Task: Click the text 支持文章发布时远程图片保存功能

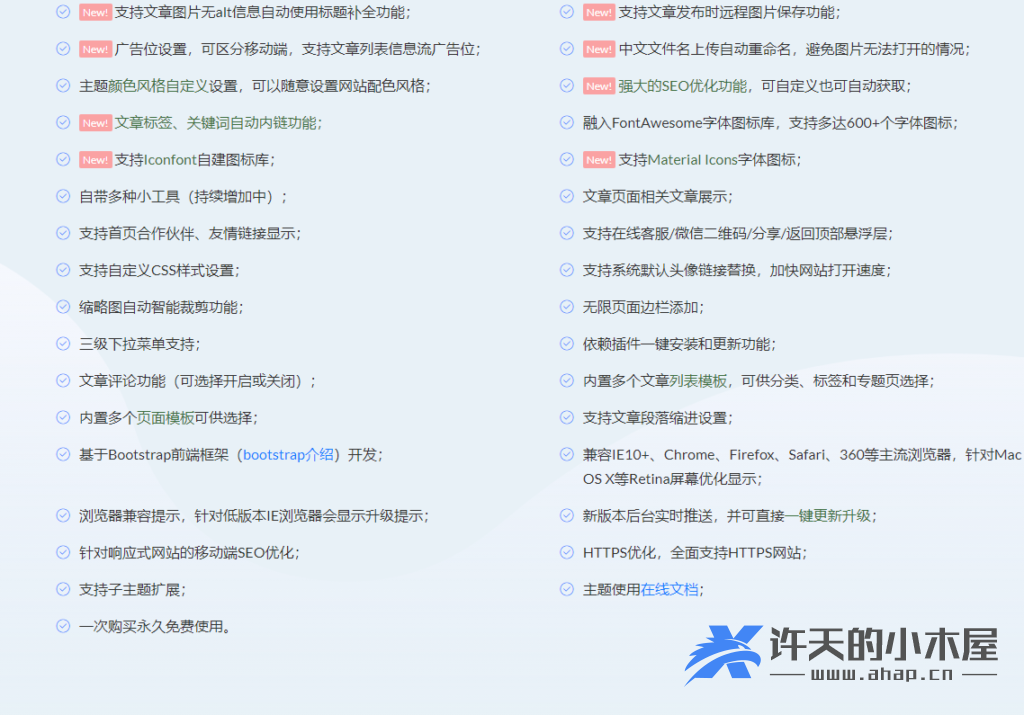Action: tap(727, 12)
